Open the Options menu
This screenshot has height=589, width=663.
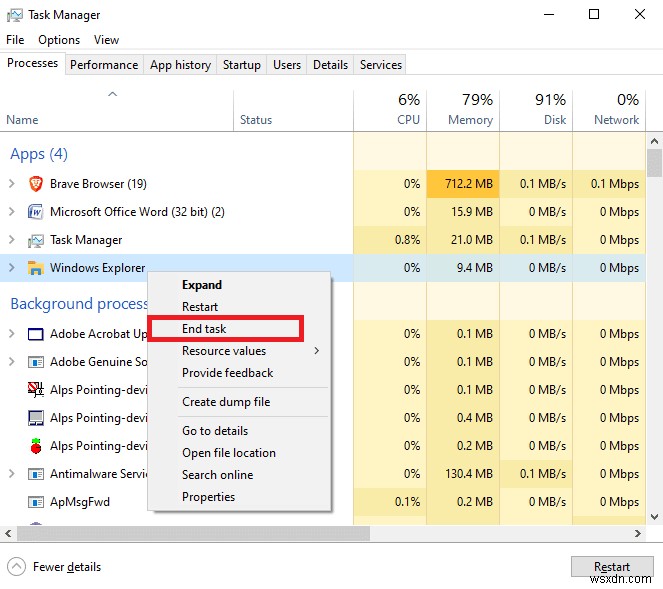[59, 40]
